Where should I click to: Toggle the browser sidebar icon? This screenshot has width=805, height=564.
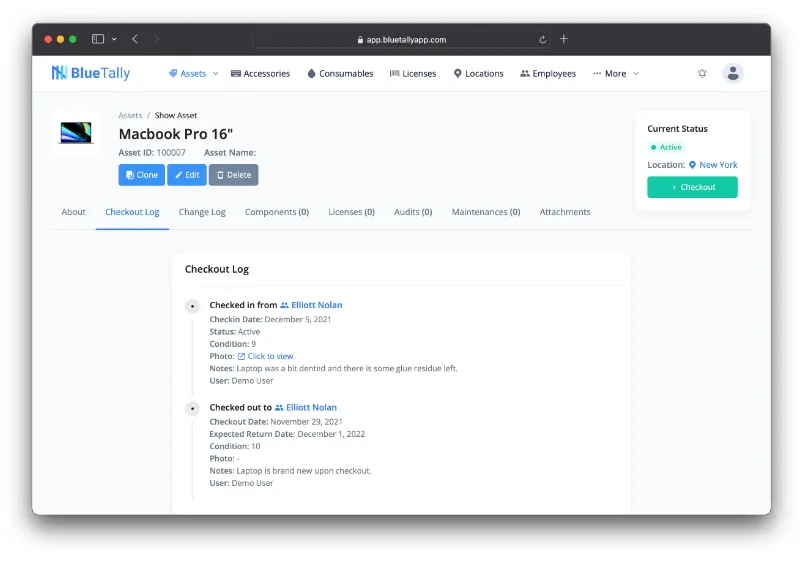[x=98, y=39]
